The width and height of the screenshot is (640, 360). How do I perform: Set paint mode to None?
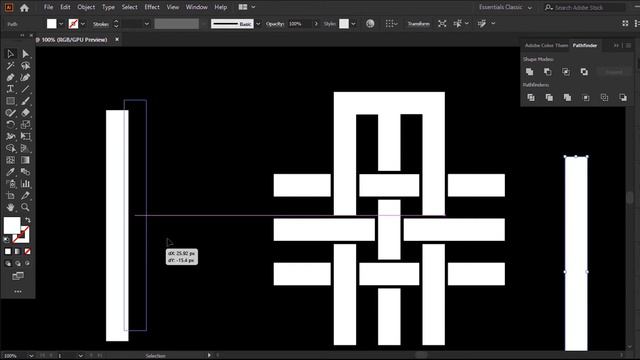(27, 251)
